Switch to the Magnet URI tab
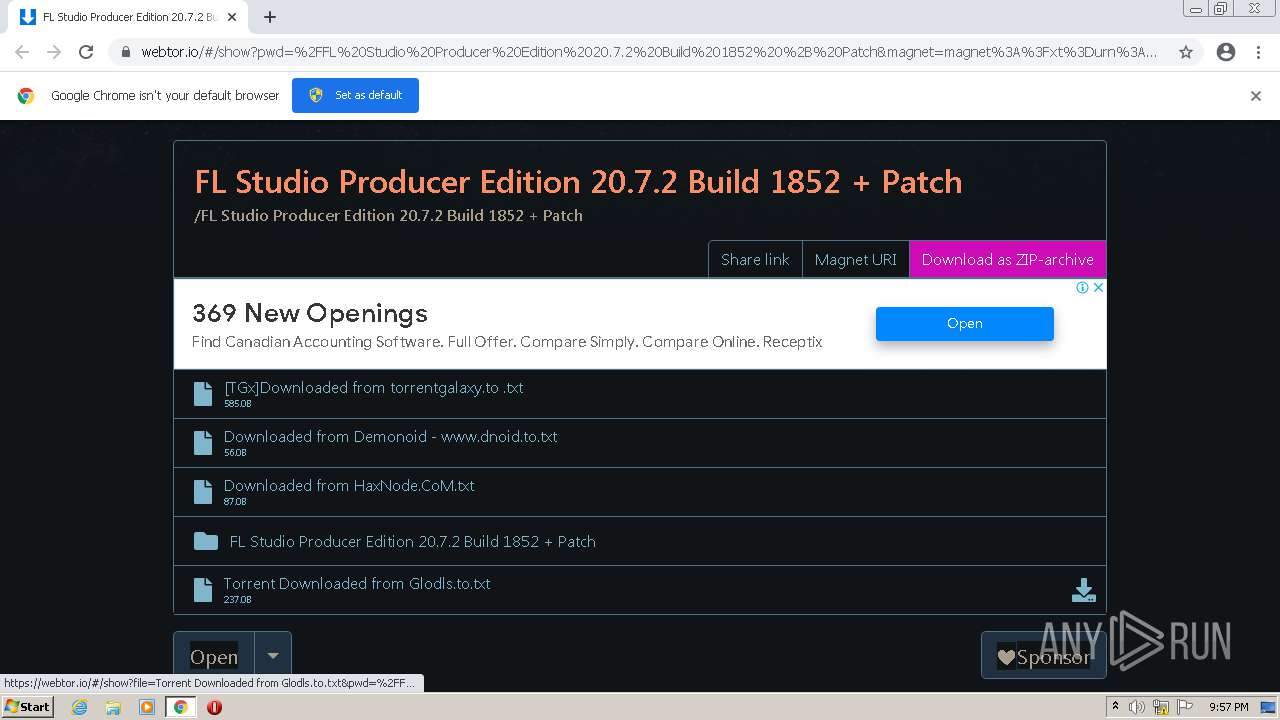The height and width of the screenshot is (720, 1280). coord(855,259)
